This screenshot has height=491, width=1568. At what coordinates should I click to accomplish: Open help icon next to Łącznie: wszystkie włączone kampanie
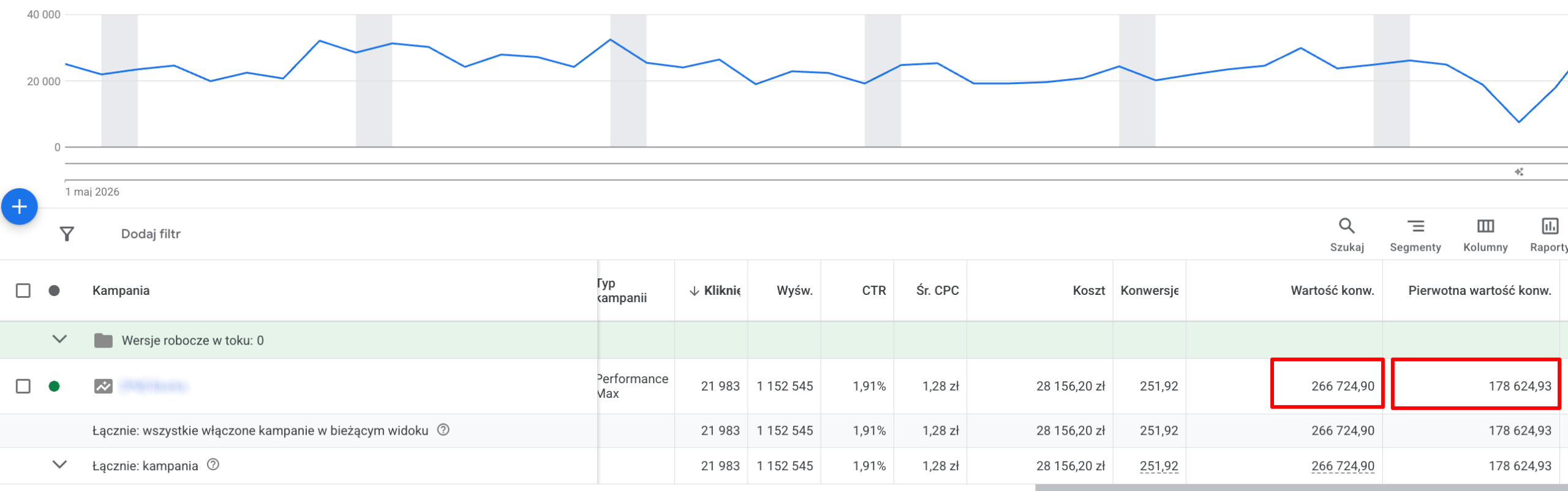[x=443, y=430]
